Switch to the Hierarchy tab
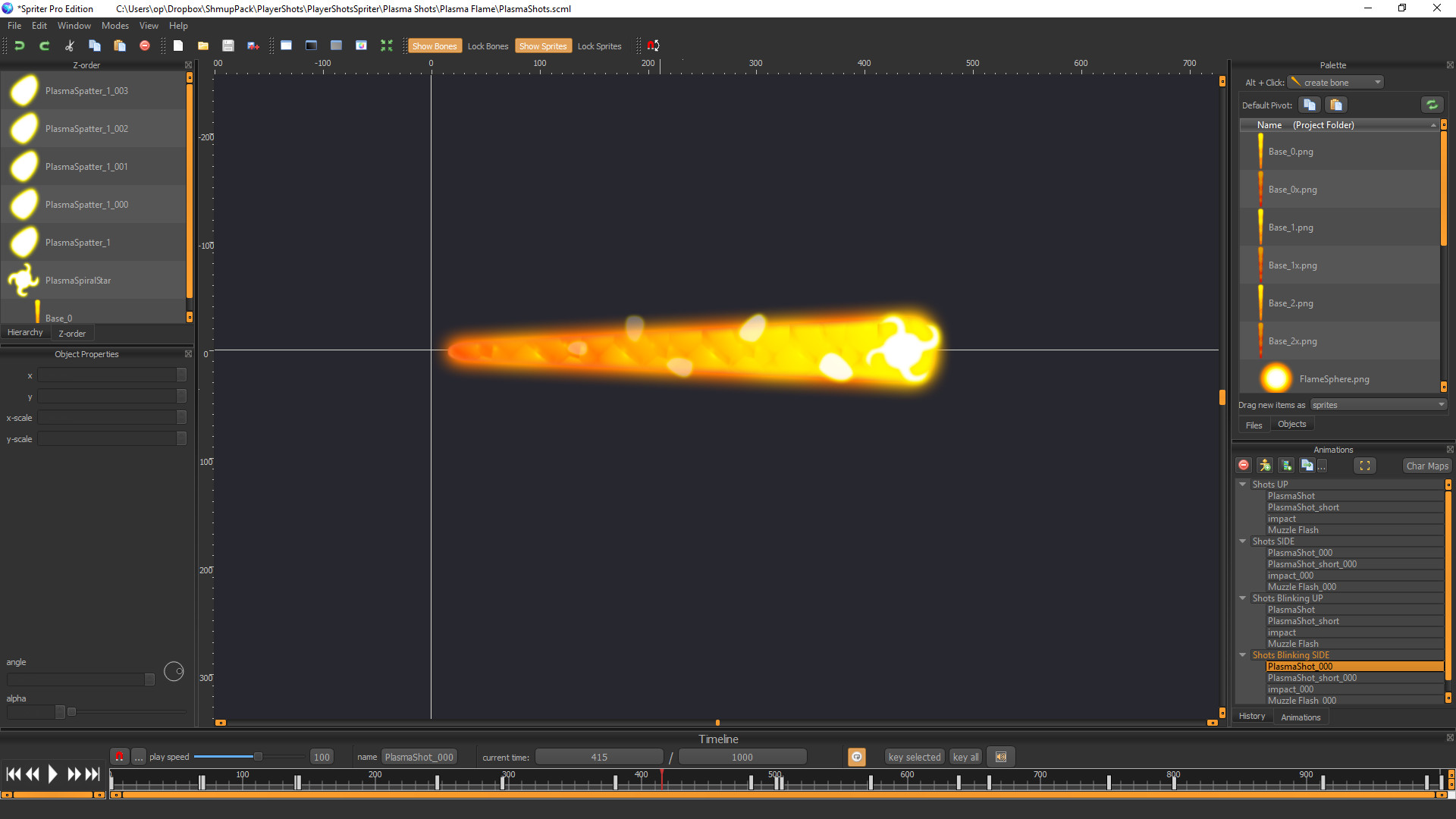 (x=25, y=332)
